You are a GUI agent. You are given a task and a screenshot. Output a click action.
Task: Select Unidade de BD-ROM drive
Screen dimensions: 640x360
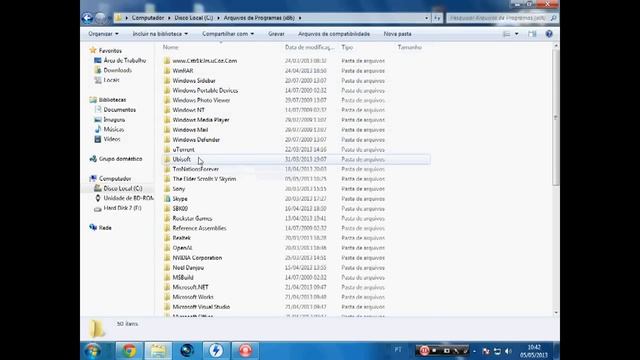(128, 198)
